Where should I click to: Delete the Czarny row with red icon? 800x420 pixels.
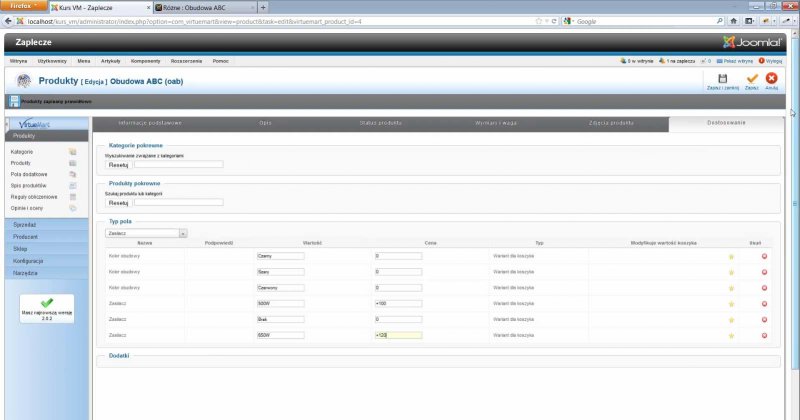coord(764,256)
